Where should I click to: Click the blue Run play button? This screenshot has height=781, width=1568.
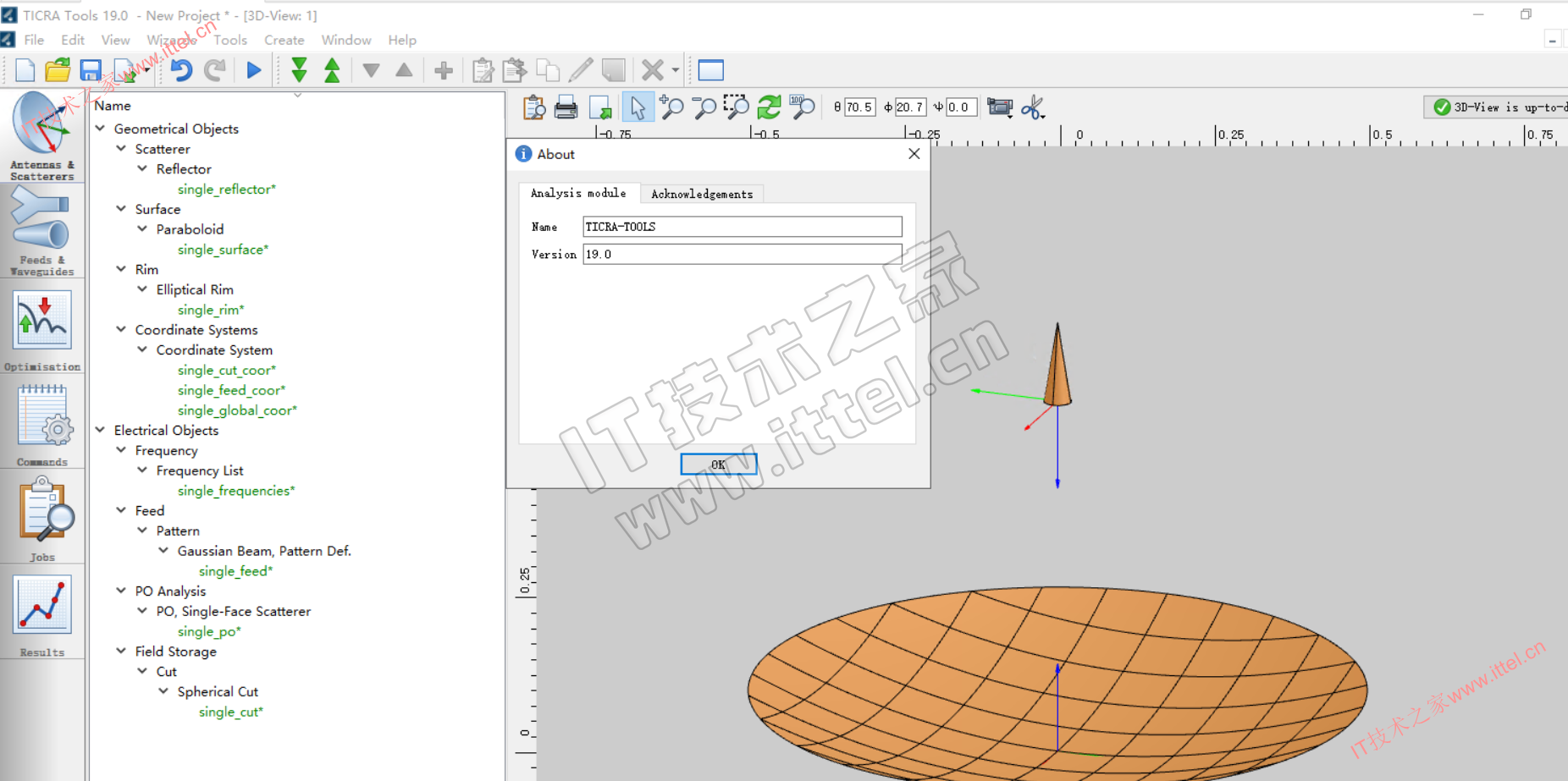(x=253, y=70)
